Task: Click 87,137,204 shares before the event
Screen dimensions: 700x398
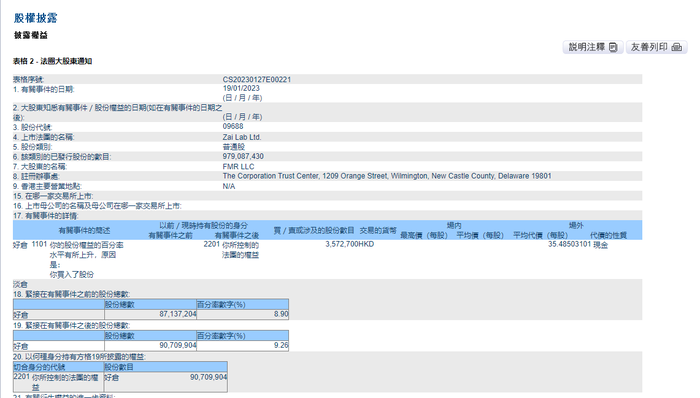Action: pos(178,314)
